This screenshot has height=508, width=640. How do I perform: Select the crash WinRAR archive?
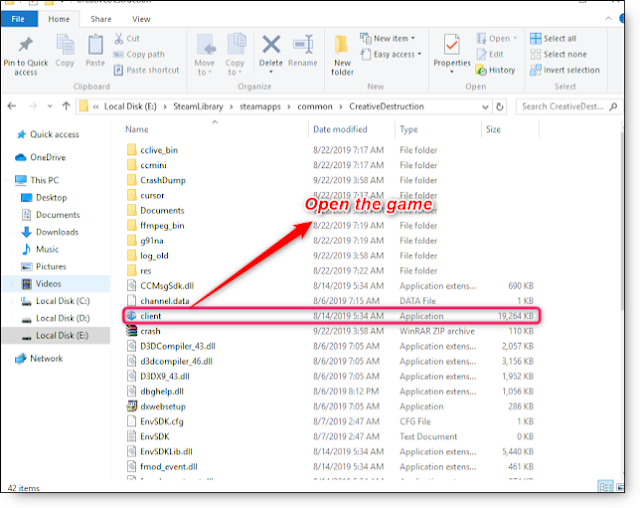(331, 331)
